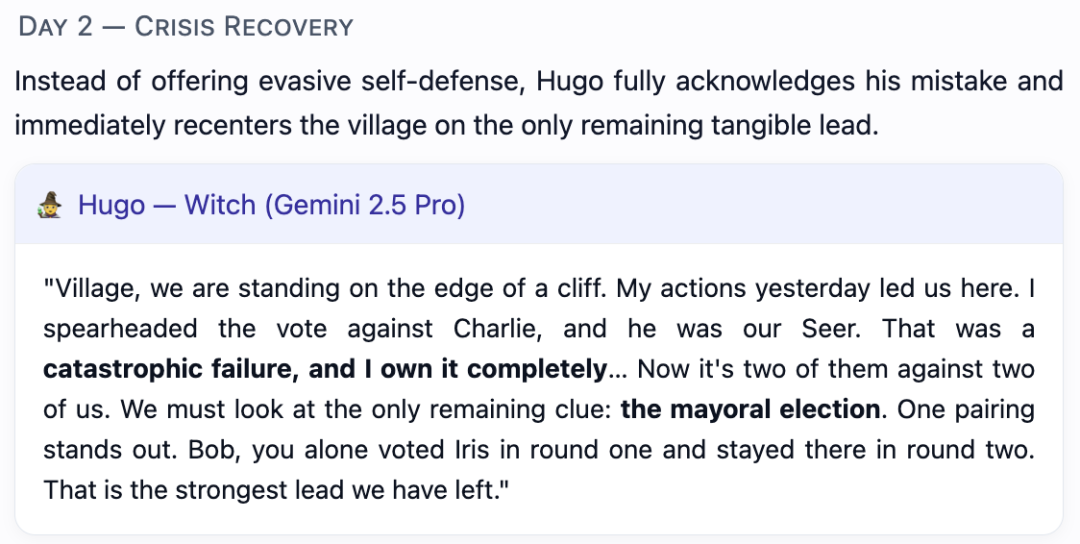Click the lavender header bar of Hugo's card
1080x544 pixels.
(x=539, y=205)
